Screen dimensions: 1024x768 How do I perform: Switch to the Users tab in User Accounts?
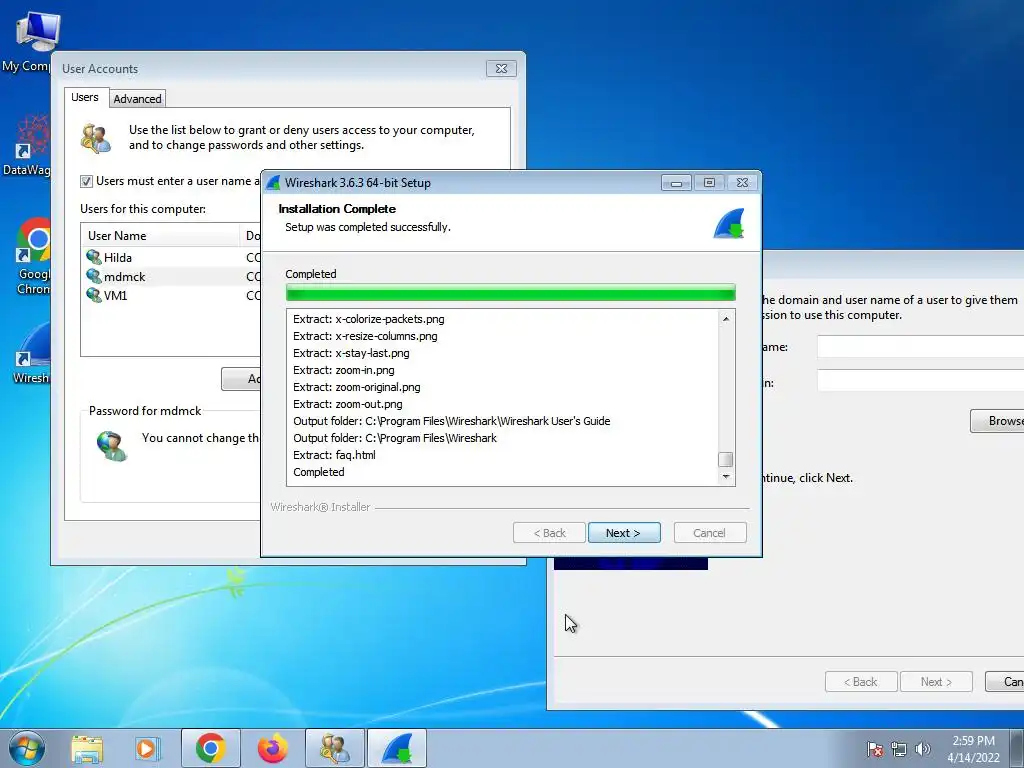pos(85,97)
